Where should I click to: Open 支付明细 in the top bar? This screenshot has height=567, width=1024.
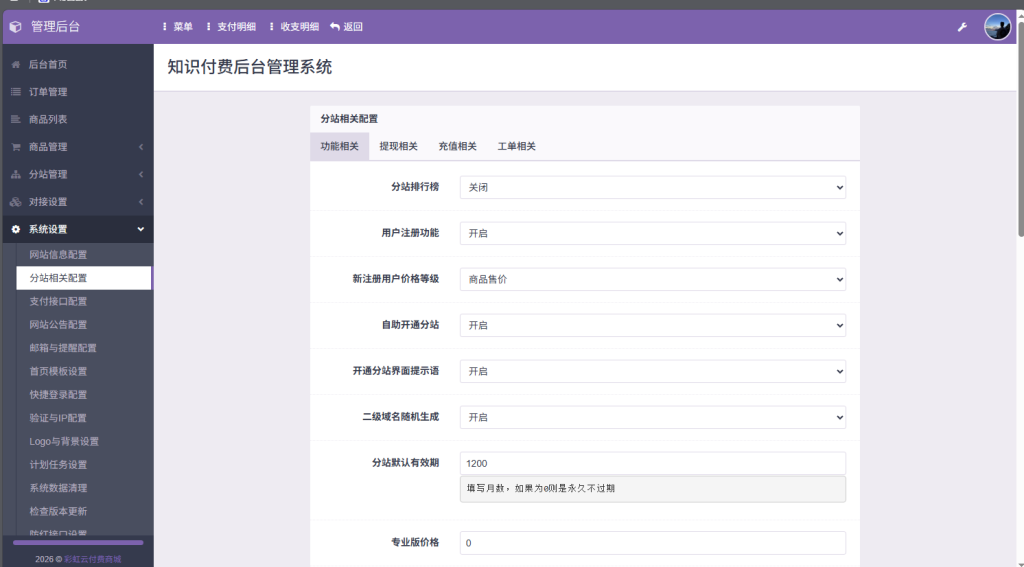click(236, 27)
